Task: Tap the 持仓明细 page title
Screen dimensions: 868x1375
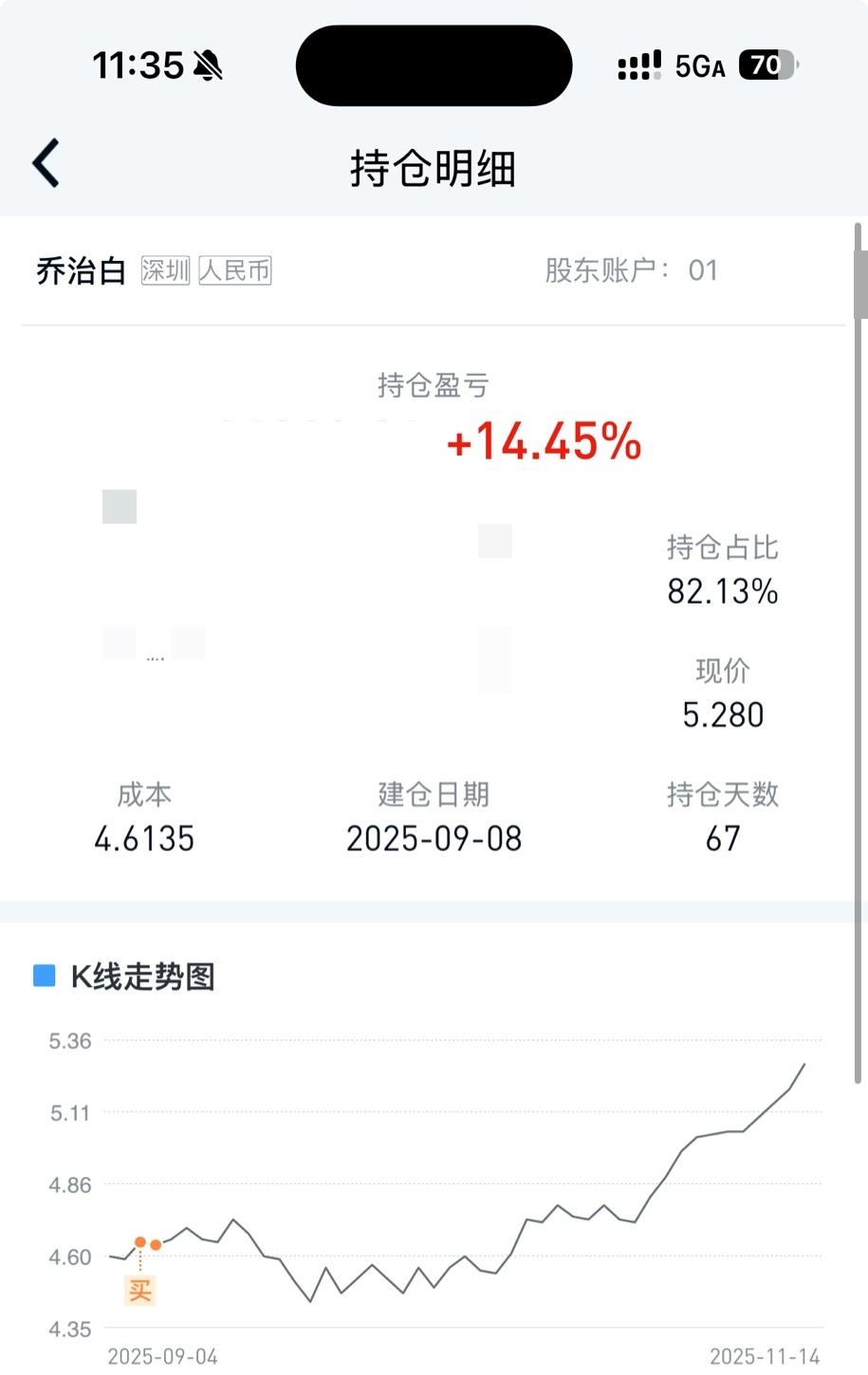Action: [x=433, y=169]
